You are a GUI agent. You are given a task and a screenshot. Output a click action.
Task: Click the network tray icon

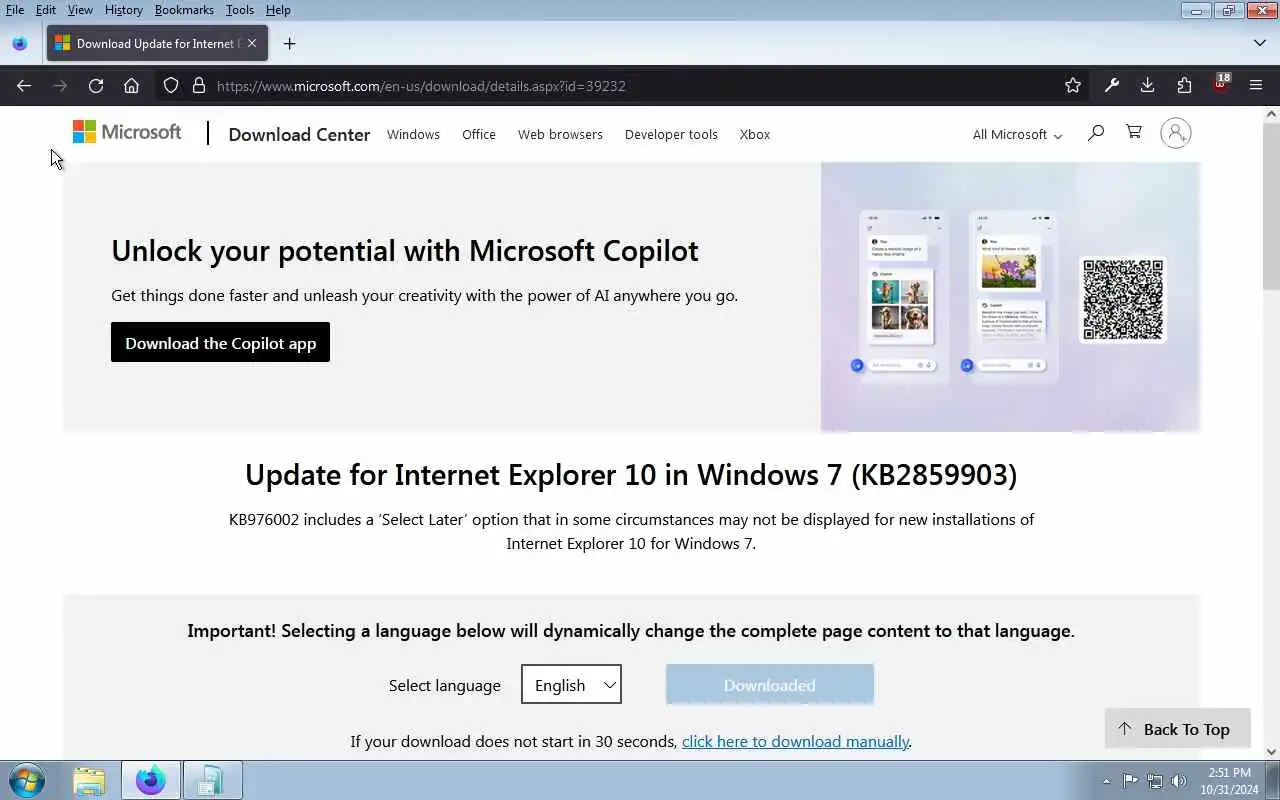(x=1155, y=781)
